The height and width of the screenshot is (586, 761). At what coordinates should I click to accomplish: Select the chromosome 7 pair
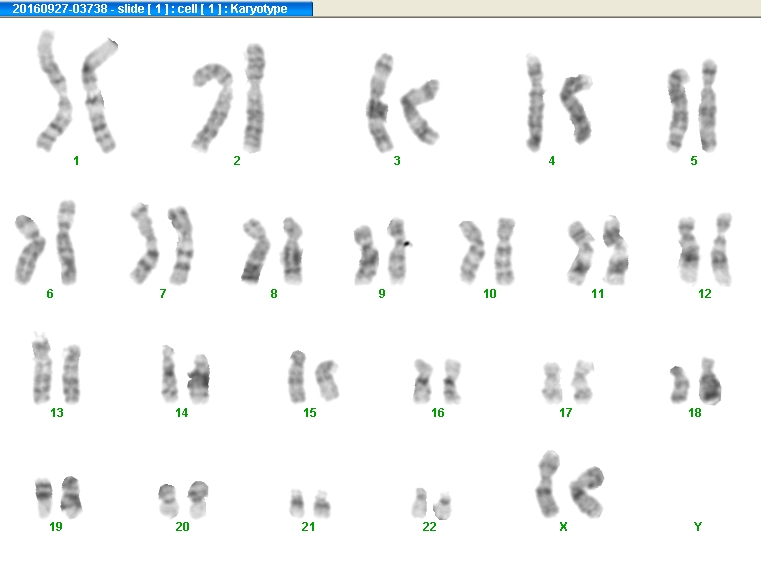[x=162, y=244]
